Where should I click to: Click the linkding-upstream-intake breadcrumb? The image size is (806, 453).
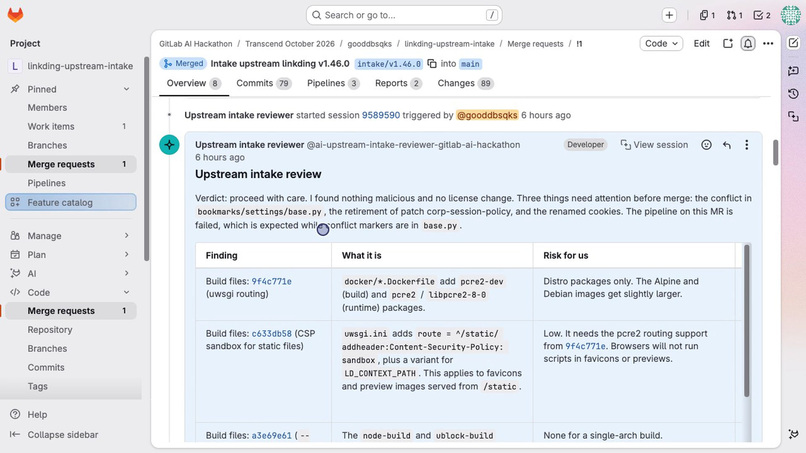pos(449,44)
